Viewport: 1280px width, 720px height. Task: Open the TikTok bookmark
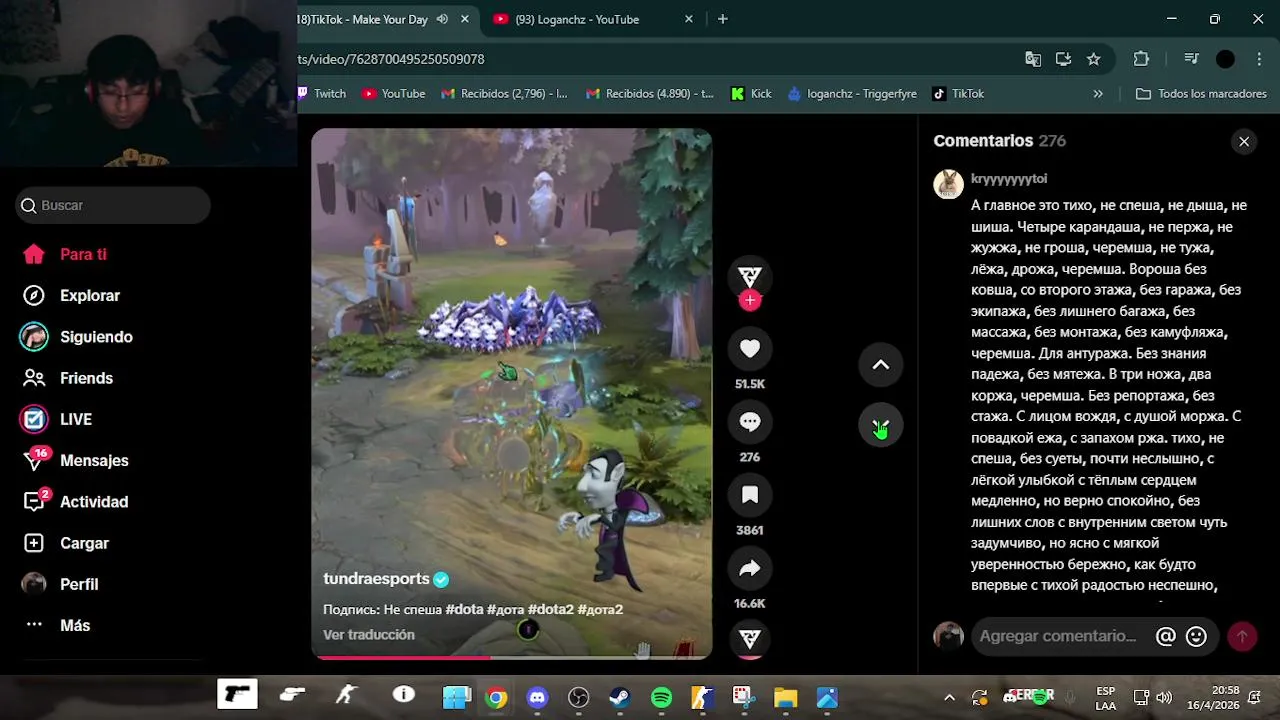(959, 94)
